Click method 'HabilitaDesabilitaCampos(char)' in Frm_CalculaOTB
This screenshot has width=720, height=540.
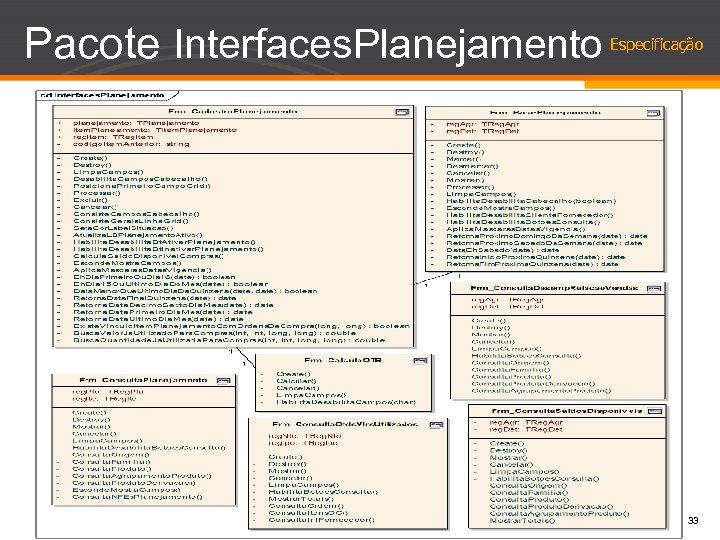[346, 402]
